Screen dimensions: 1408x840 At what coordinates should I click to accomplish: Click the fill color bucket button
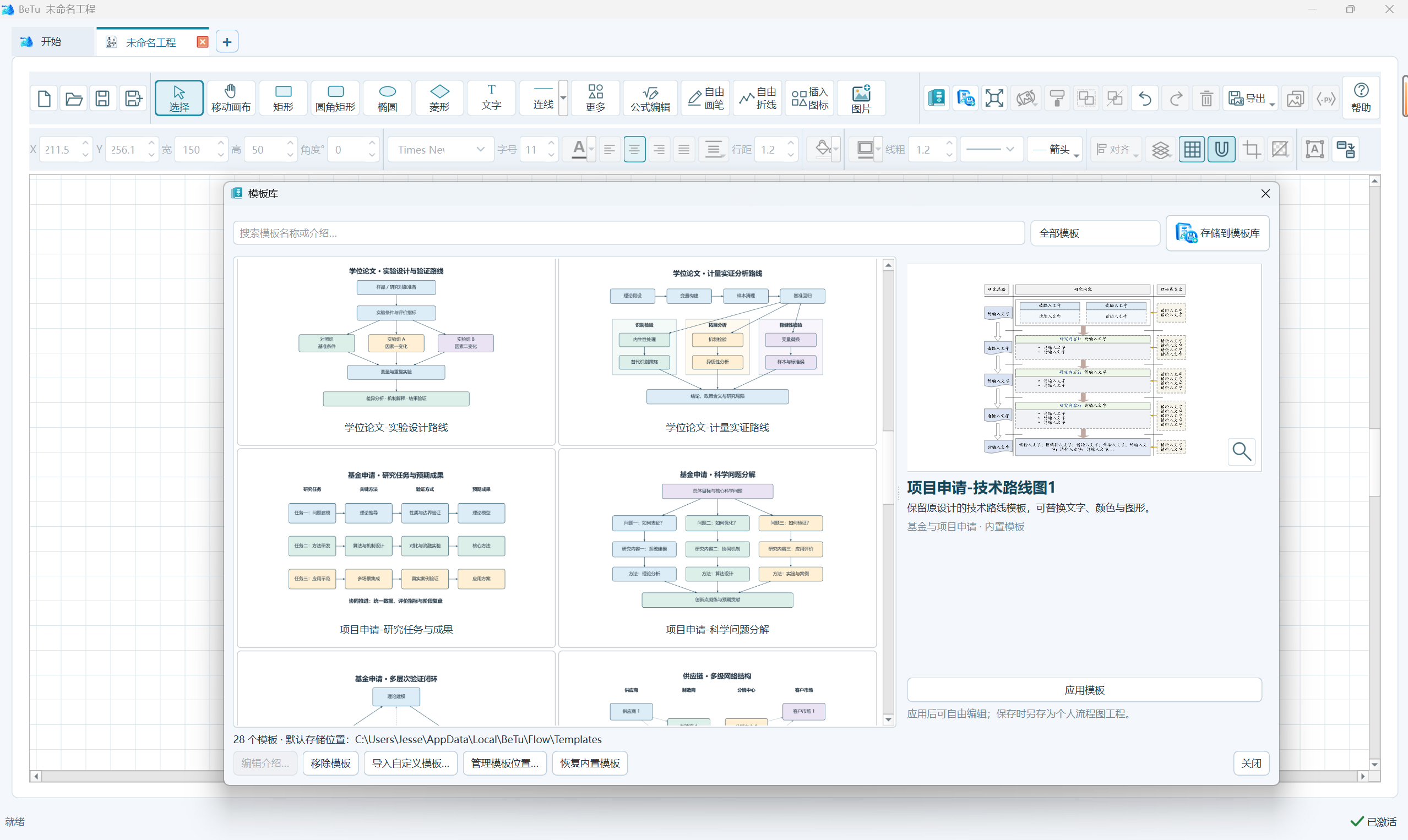[822, 149]
